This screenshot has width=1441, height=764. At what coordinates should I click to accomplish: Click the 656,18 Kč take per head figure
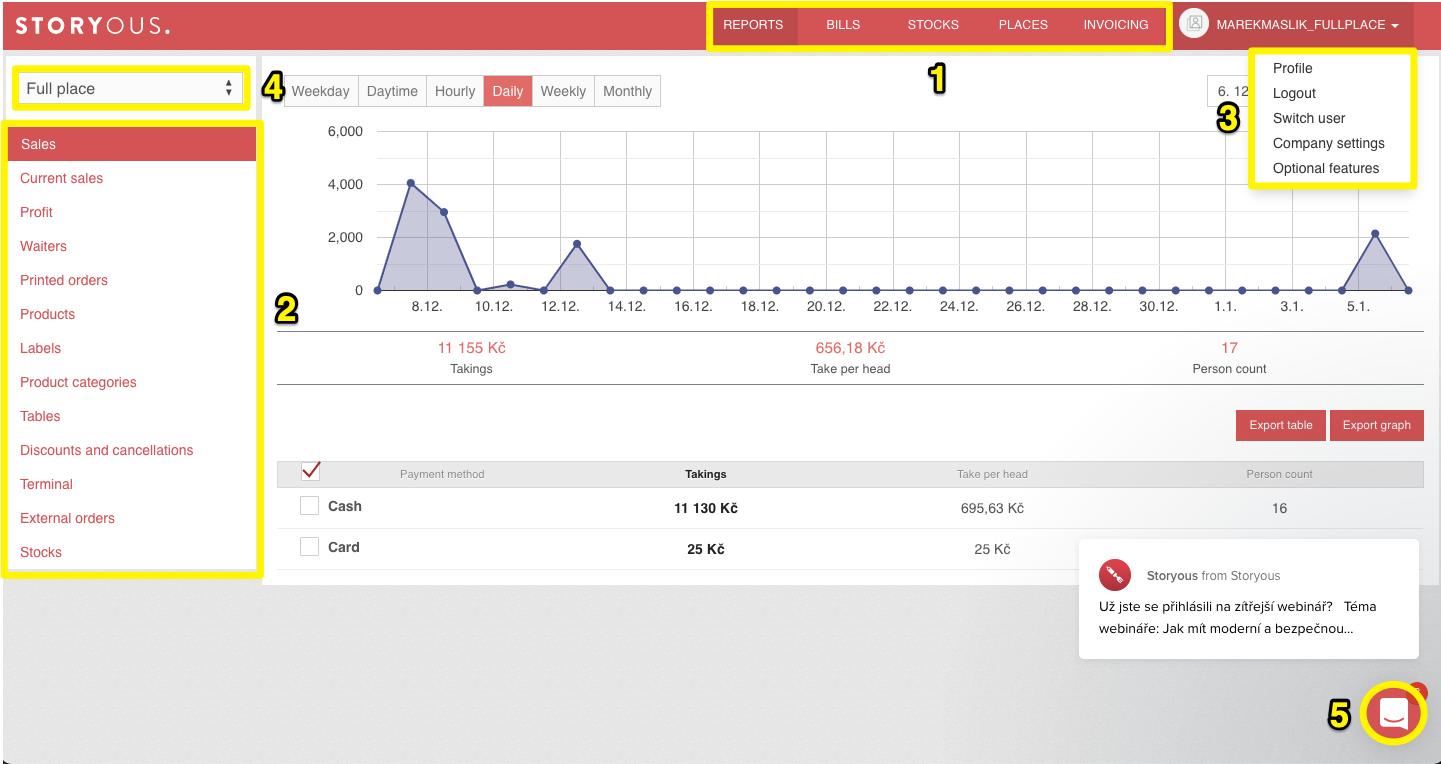pos(850,348)
